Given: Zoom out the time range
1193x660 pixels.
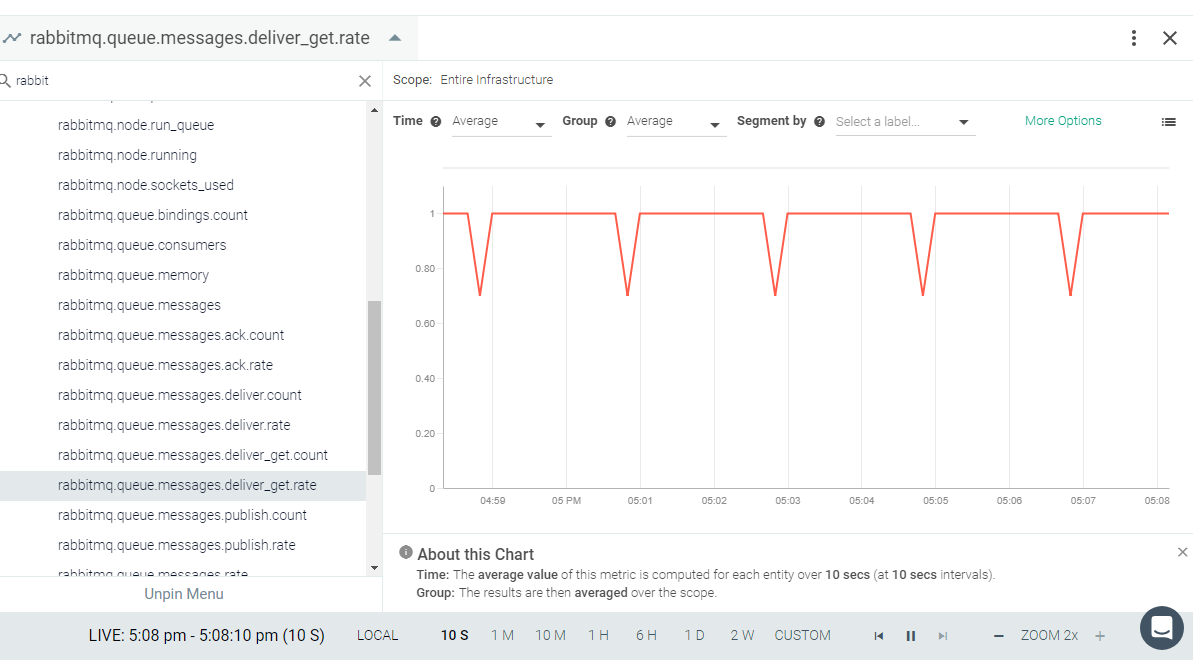Looking at the screenshot, I should (x=999, y=636).
